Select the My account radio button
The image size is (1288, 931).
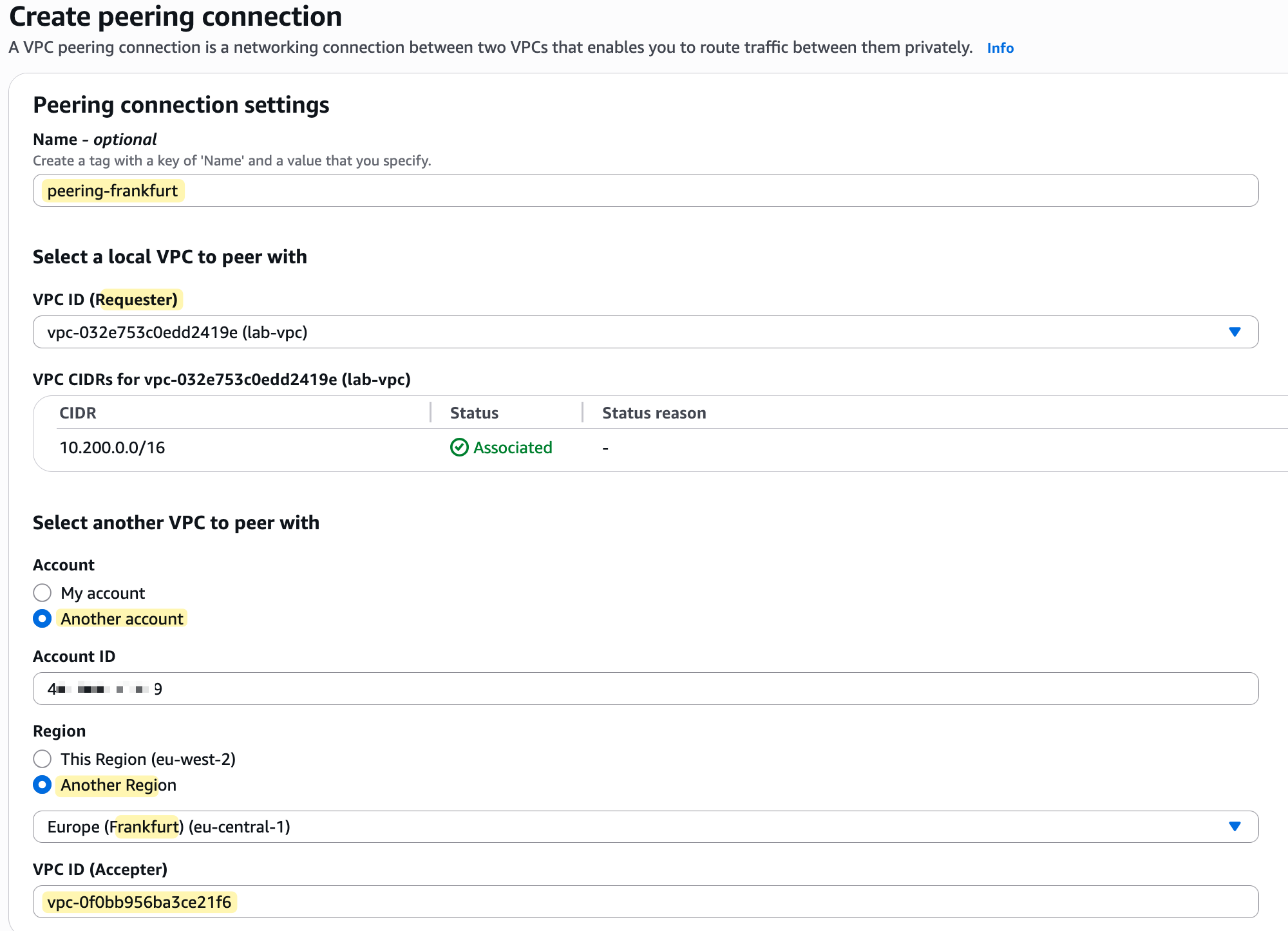click(x=43, y=593)
